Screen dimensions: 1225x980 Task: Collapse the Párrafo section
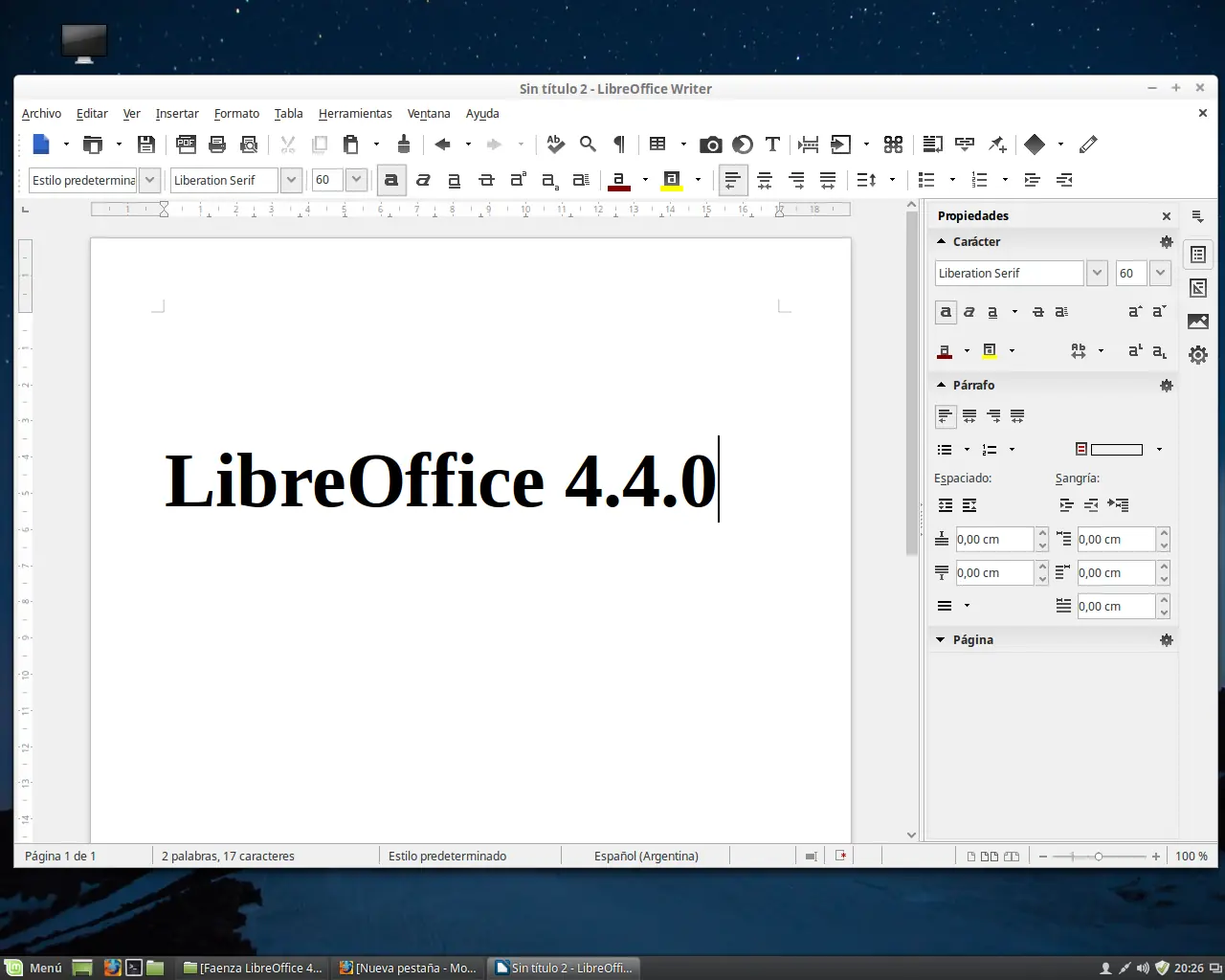(x=942, y=385)
